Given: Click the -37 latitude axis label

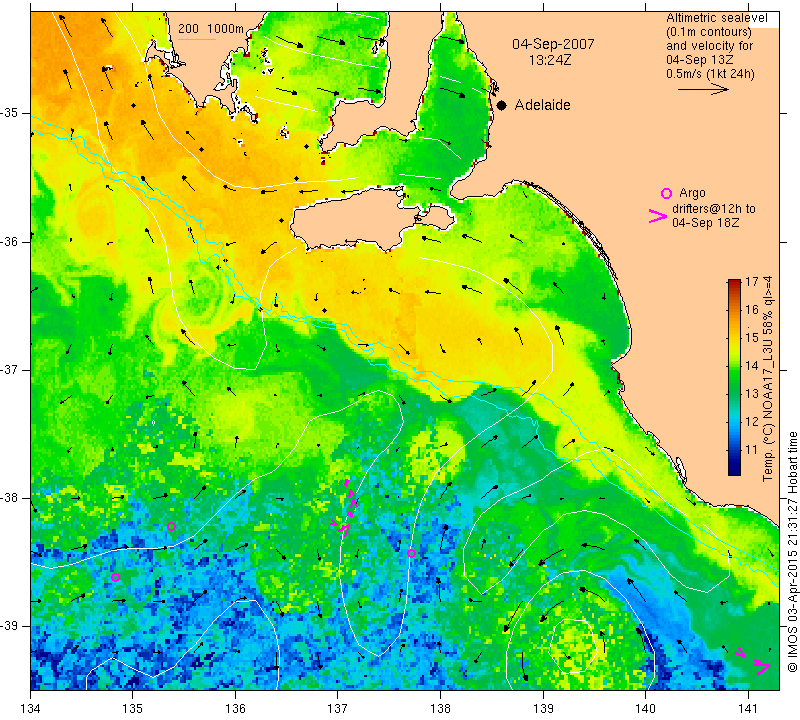Looking at the screenshot, I should (11, 369).
